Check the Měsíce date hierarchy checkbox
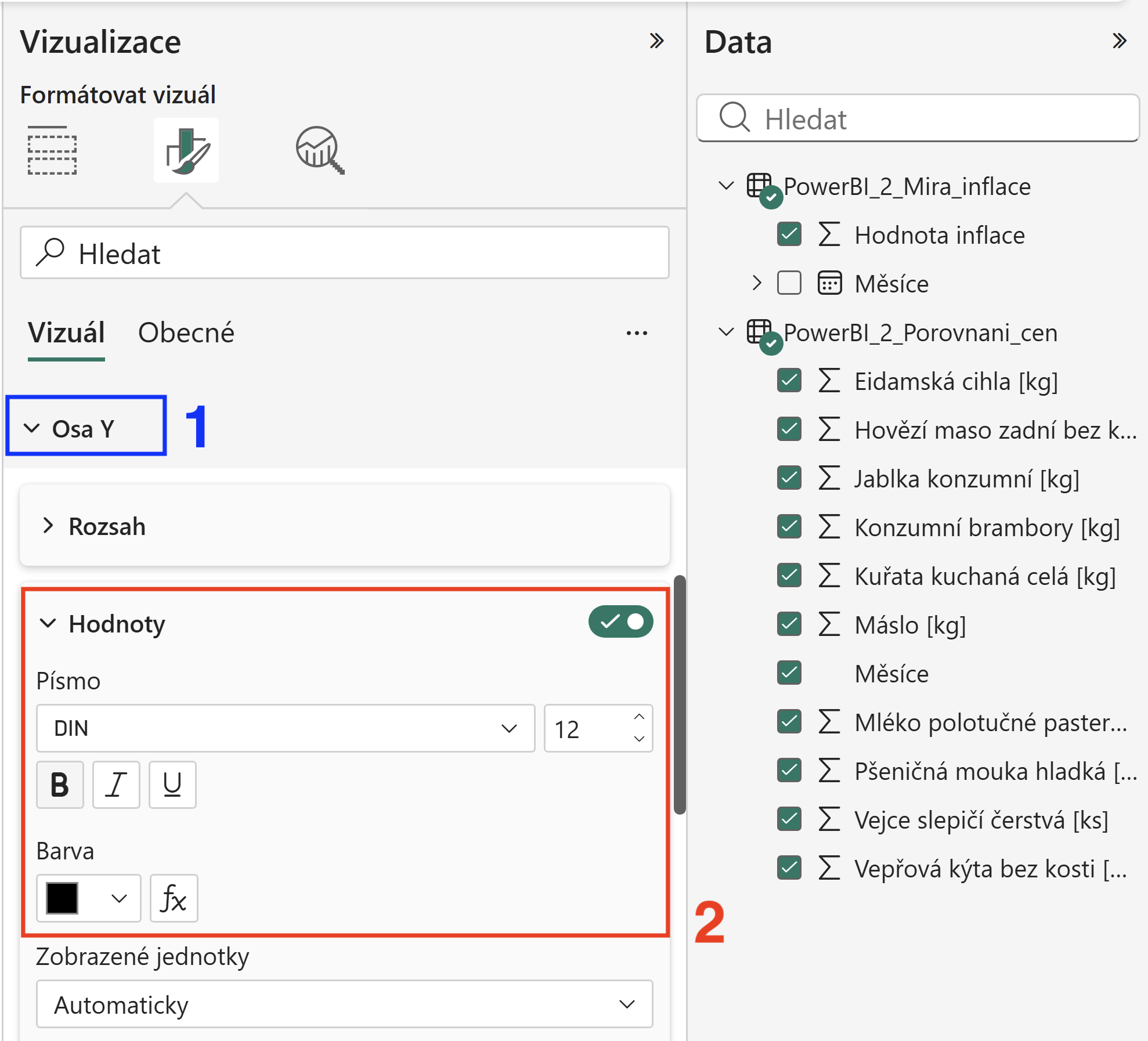Image resolution: width=1148 pixels, height=1041 pixels. (x=789, y=284)
